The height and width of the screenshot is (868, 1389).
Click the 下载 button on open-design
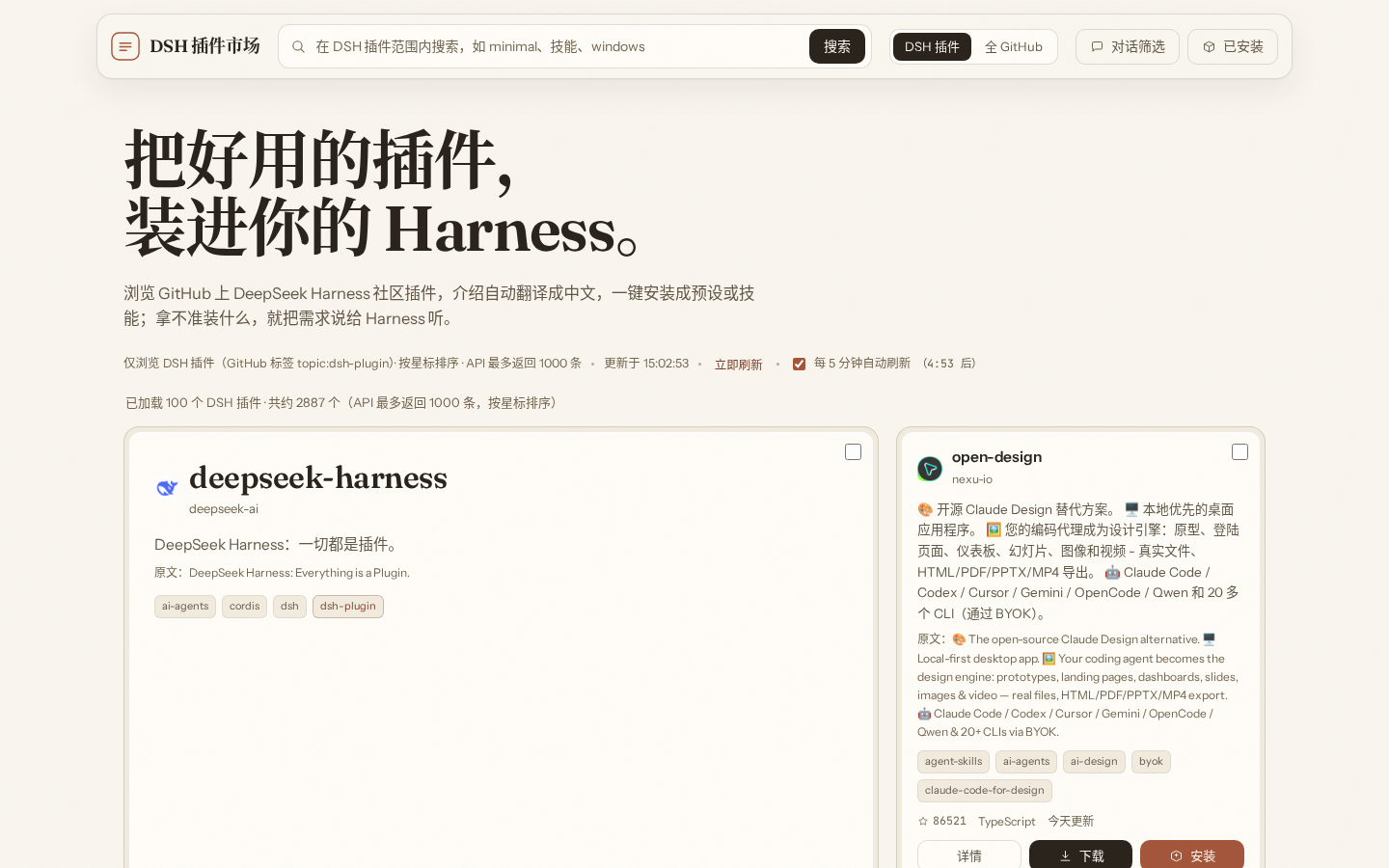tap(1080, 854)
